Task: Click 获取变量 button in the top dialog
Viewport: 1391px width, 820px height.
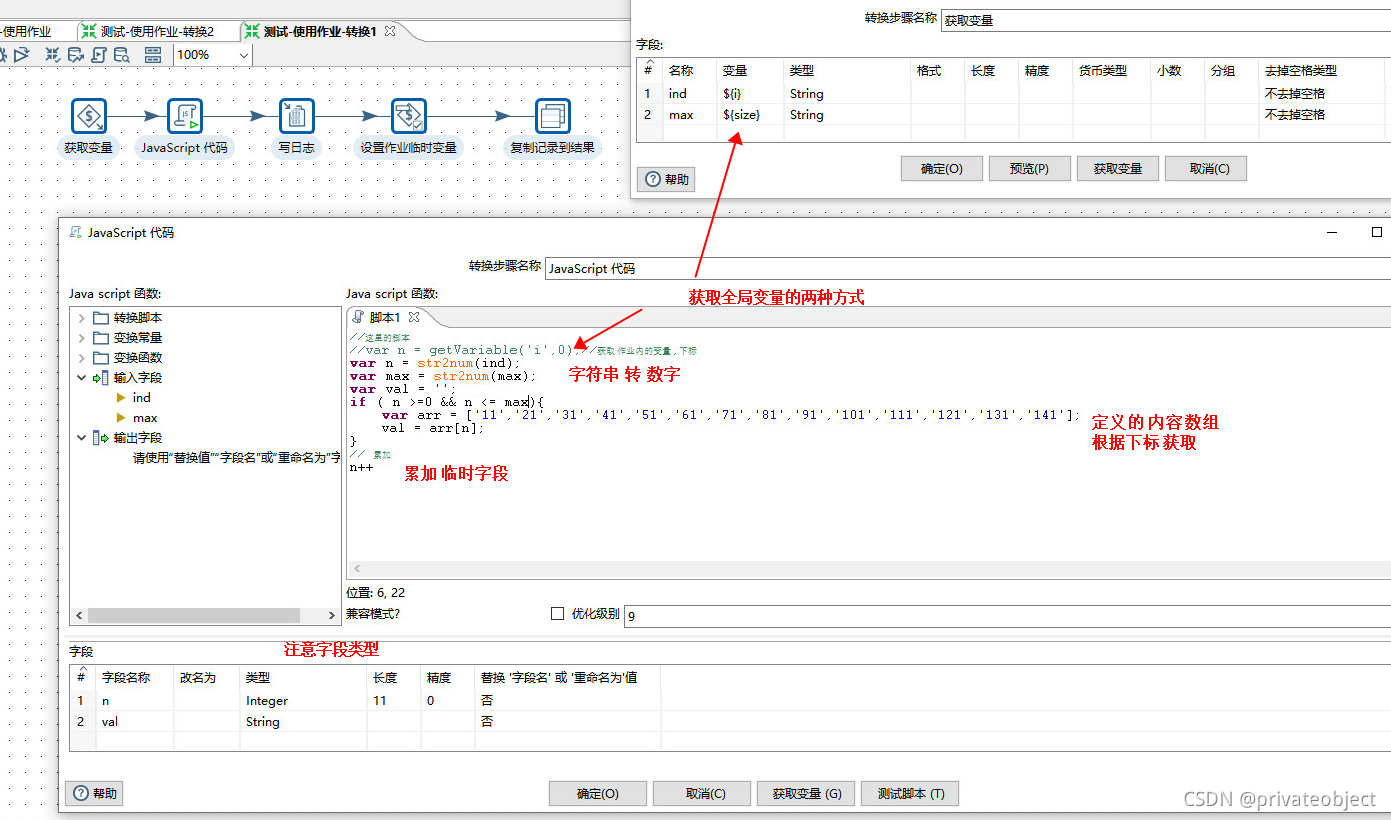Action: click(x=1117, y=168)
